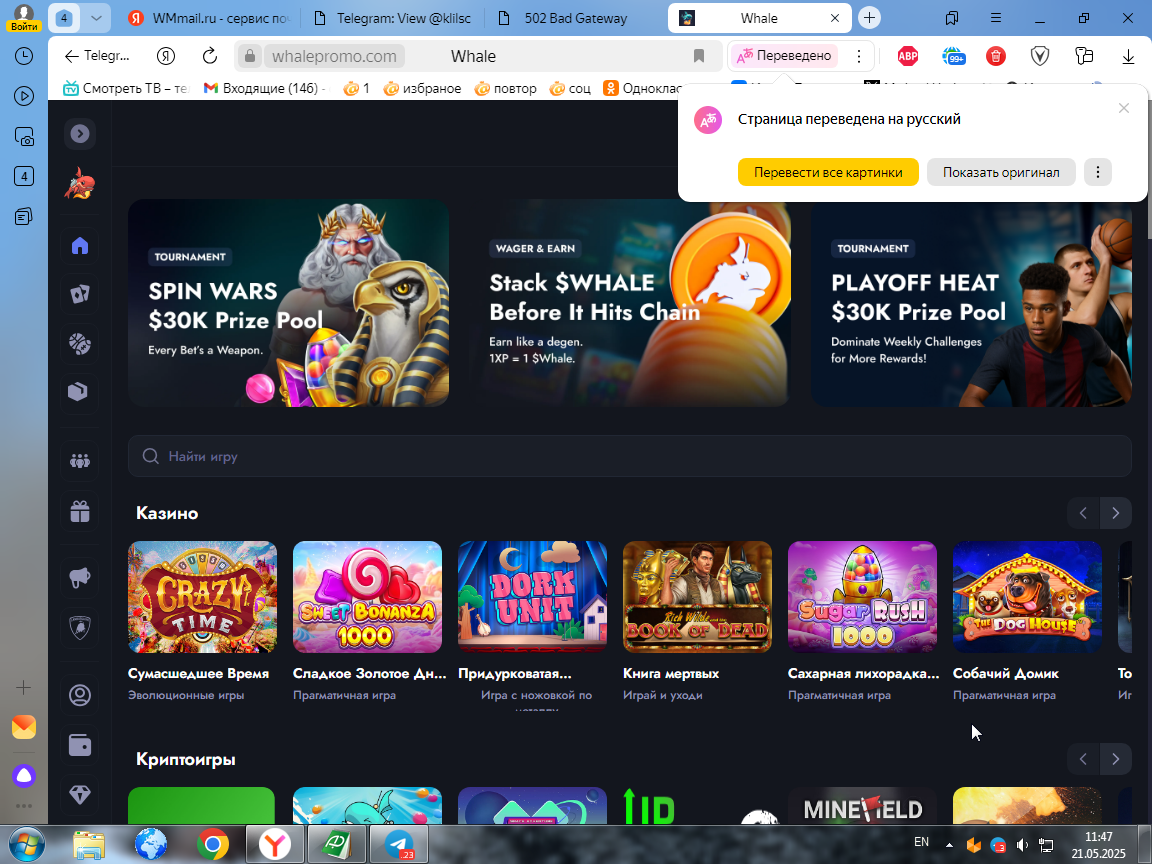The image size is (1152, 864).
Task: Open the Book of Dead game tile
Action: (x=697, y=597)
